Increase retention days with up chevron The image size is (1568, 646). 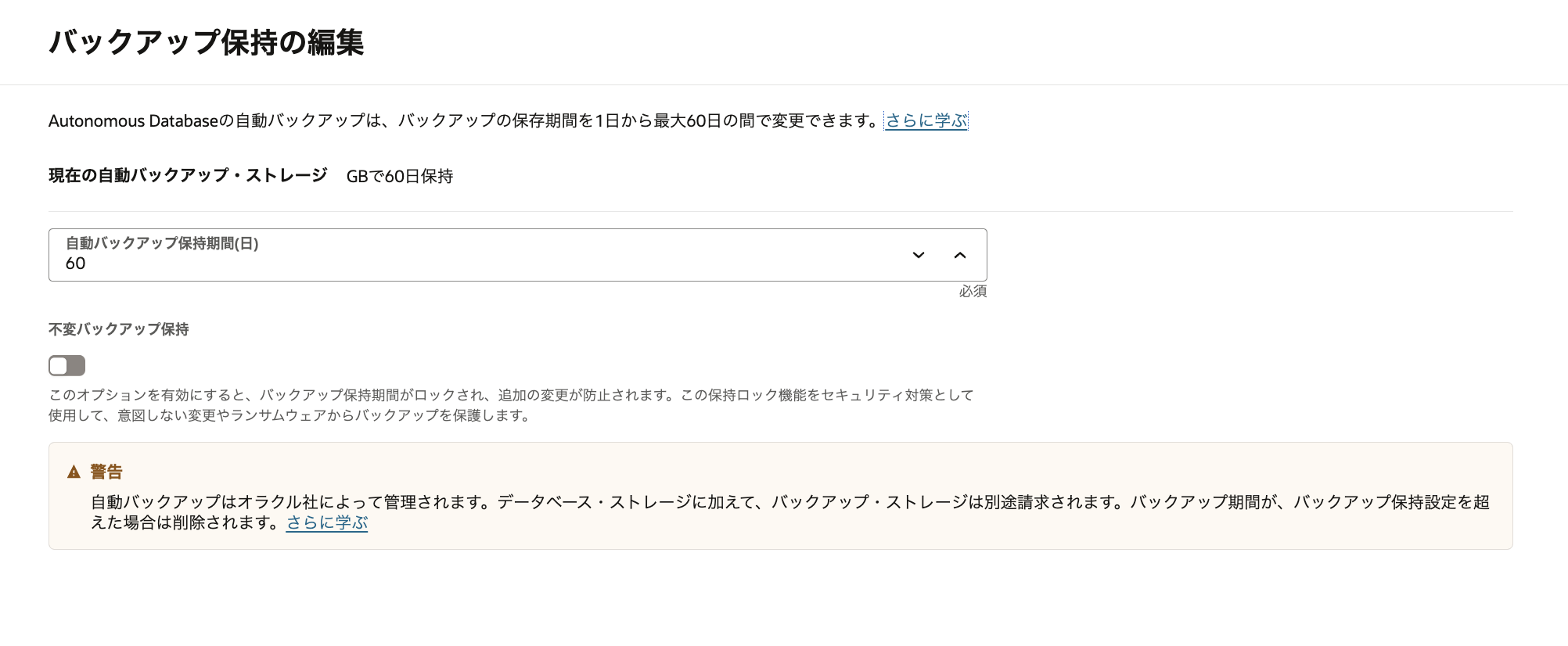pos(960,255)
